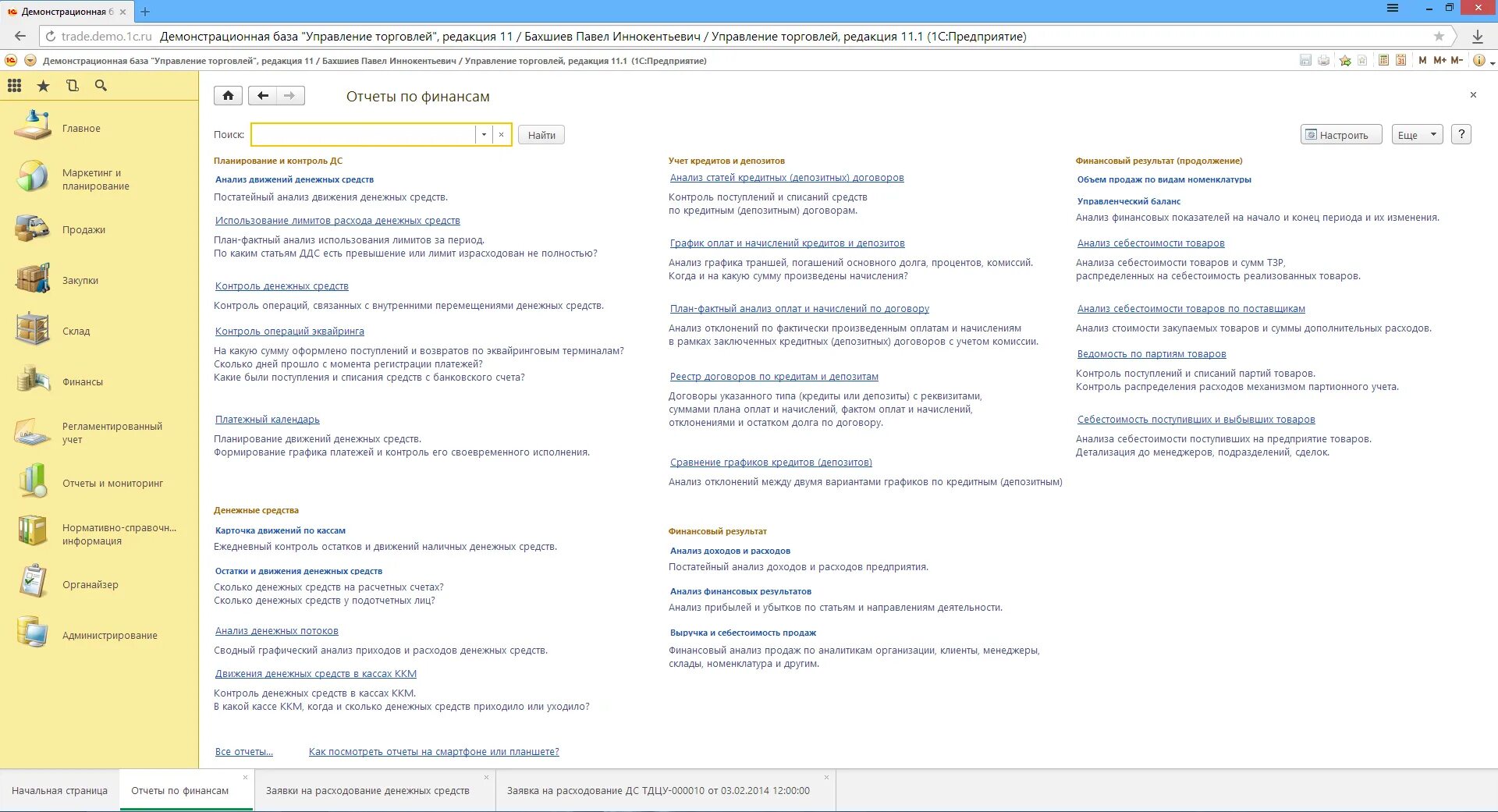Open Контроль операций эквайринга report

[289, 332]
